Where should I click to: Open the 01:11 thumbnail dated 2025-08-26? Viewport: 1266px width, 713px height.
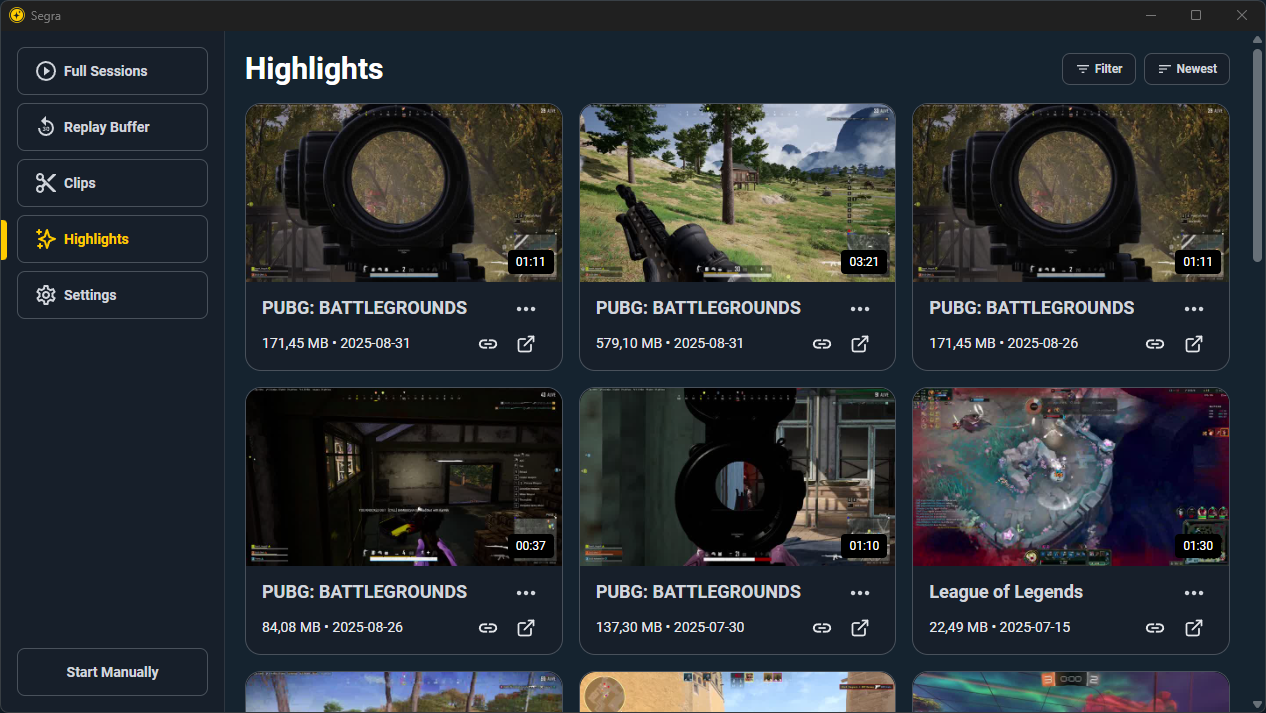tap(1071, 193)
